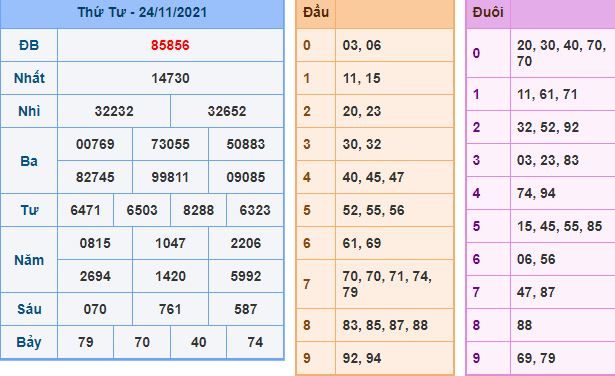Click the Đầu column header

point(316,12)
